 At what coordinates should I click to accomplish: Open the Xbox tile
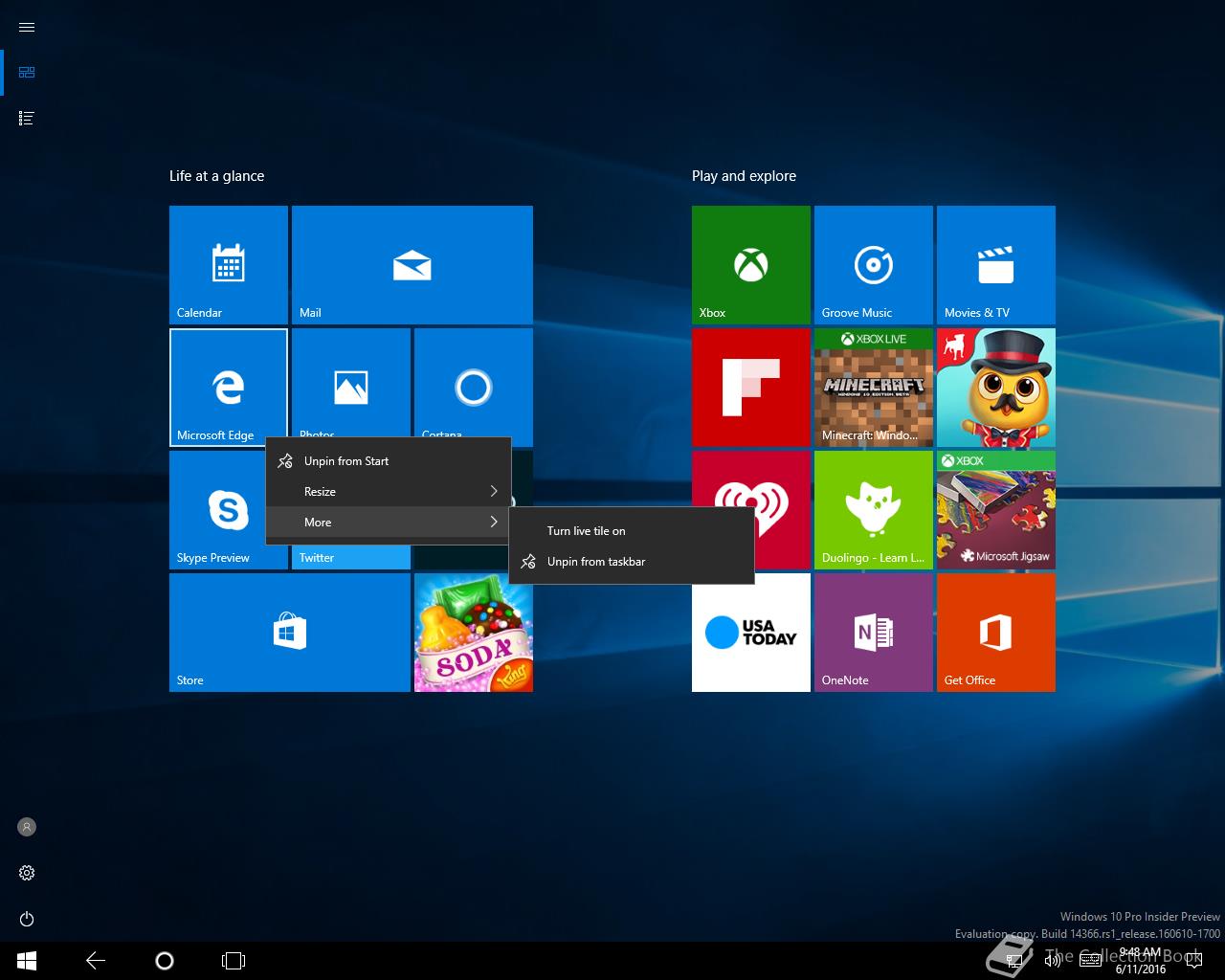click(751, 265)
